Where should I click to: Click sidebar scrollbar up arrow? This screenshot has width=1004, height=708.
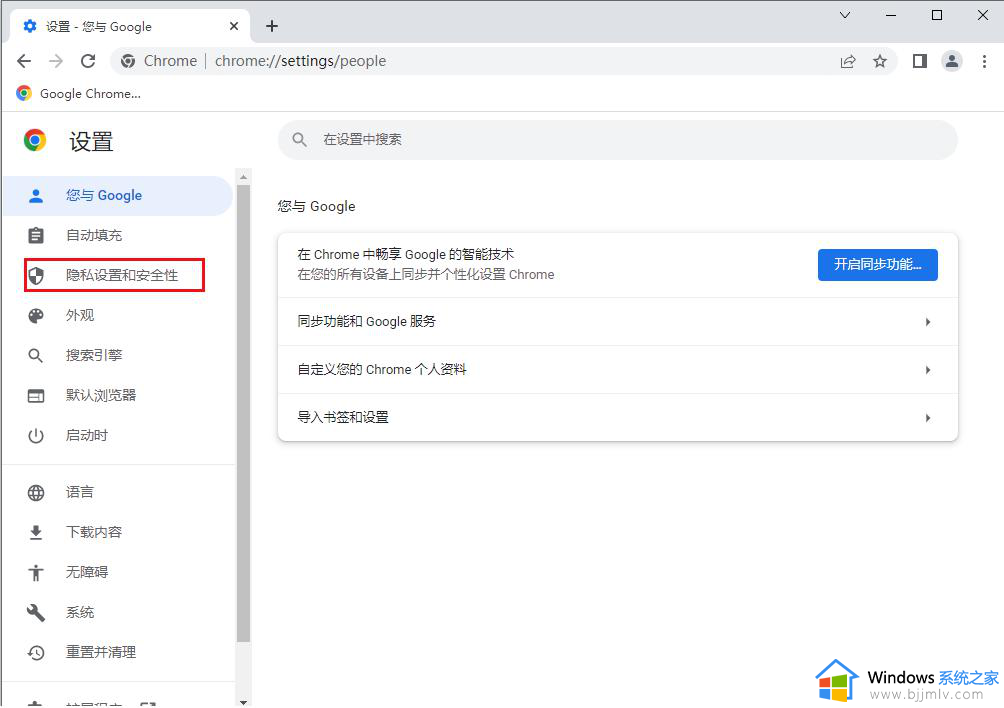[243, 177]
